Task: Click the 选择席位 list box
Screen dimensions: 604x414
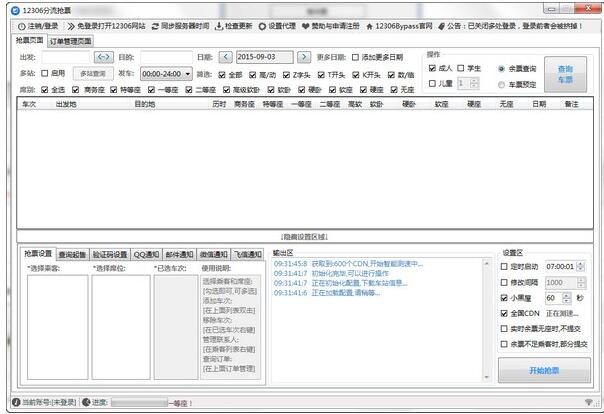Action: point(121,327)
